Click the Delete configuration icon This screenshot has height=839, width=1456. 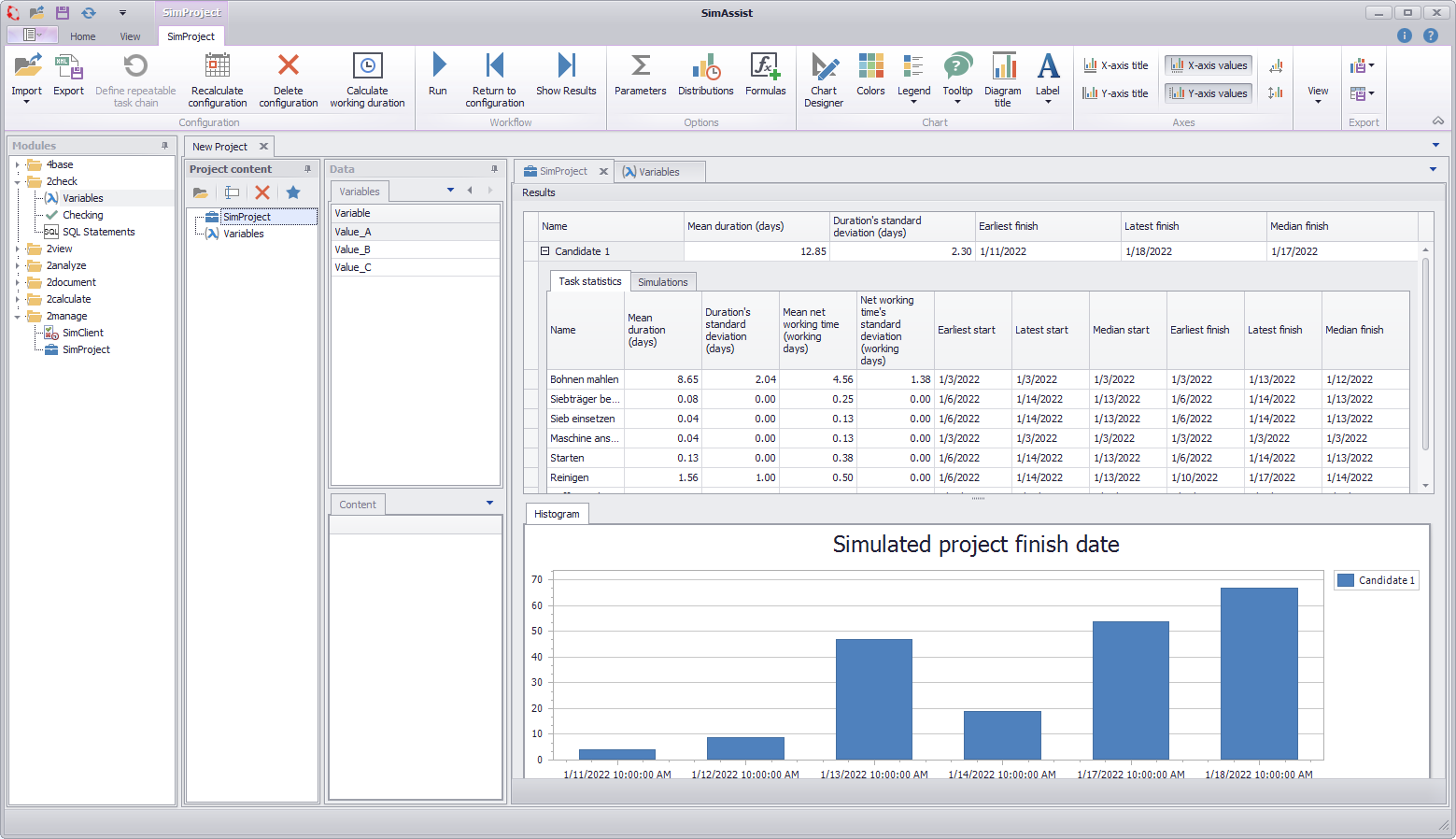coord(289,79)
